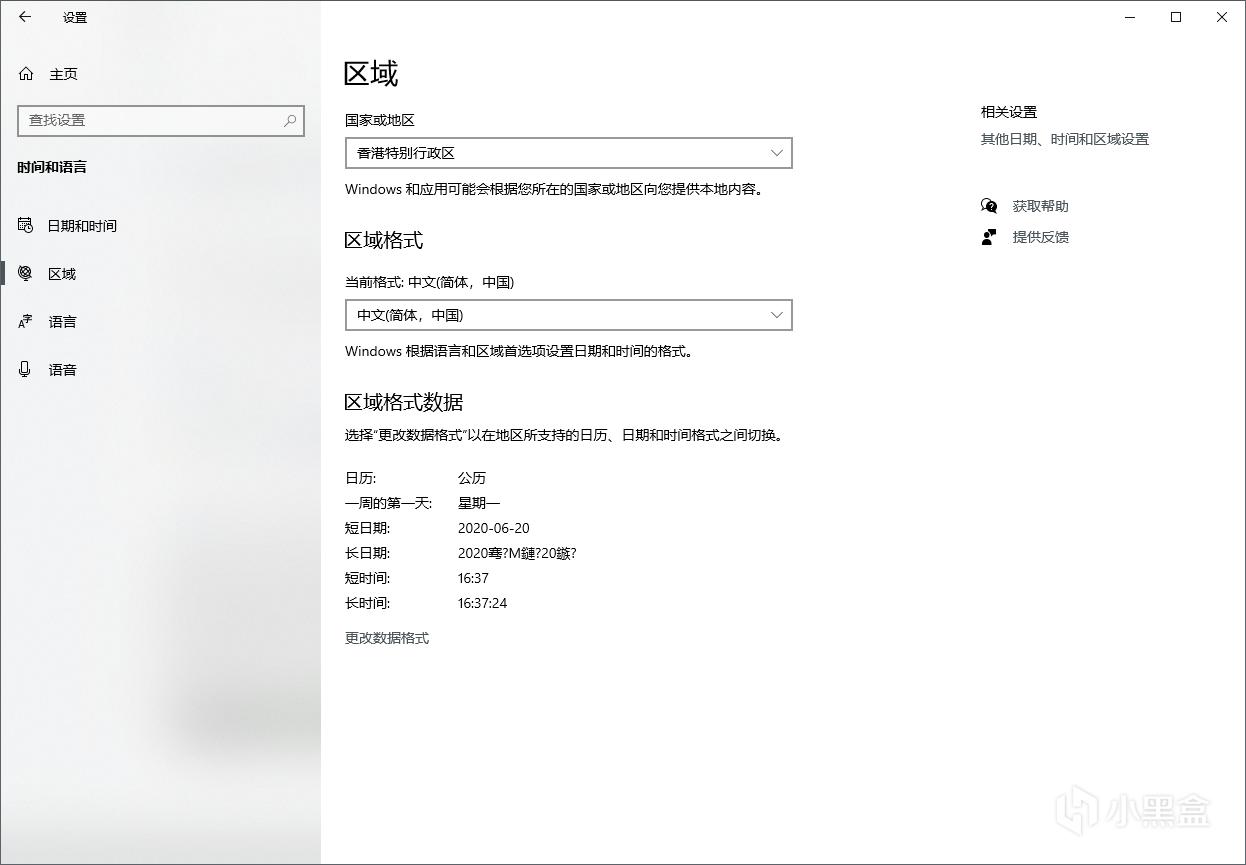Minimize the settings window
The width and height of the screenshot is (1246, 865).
pyautogui.click(x=1130, y=17)
